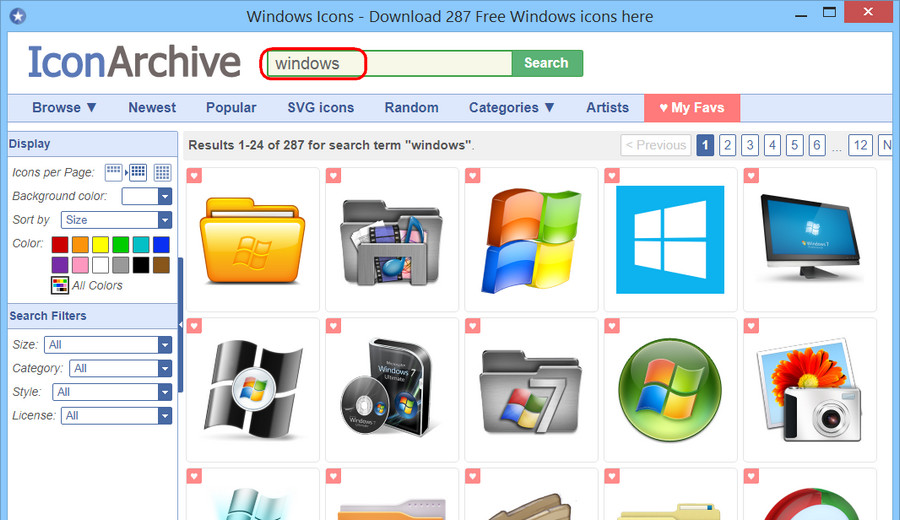Open the green Windows orb icon

[670, 390]
